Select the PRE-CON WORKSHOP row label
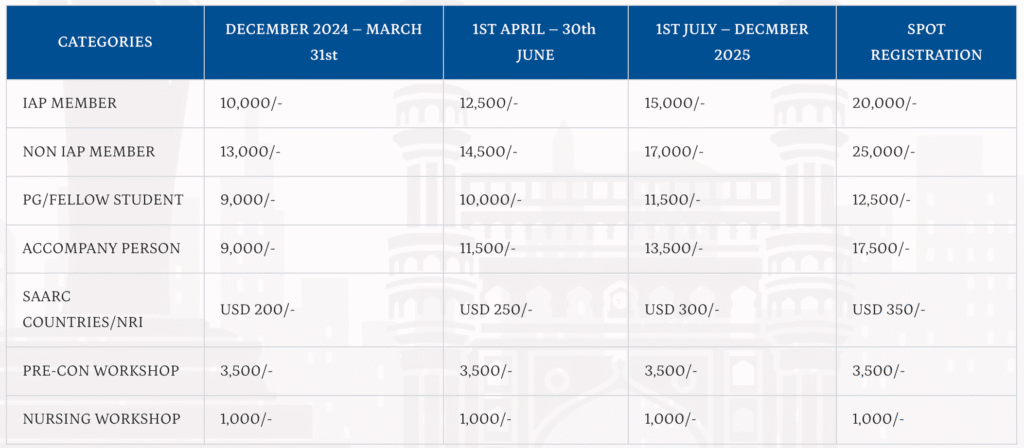This screenshot has width=1024, height=448. 101,371
